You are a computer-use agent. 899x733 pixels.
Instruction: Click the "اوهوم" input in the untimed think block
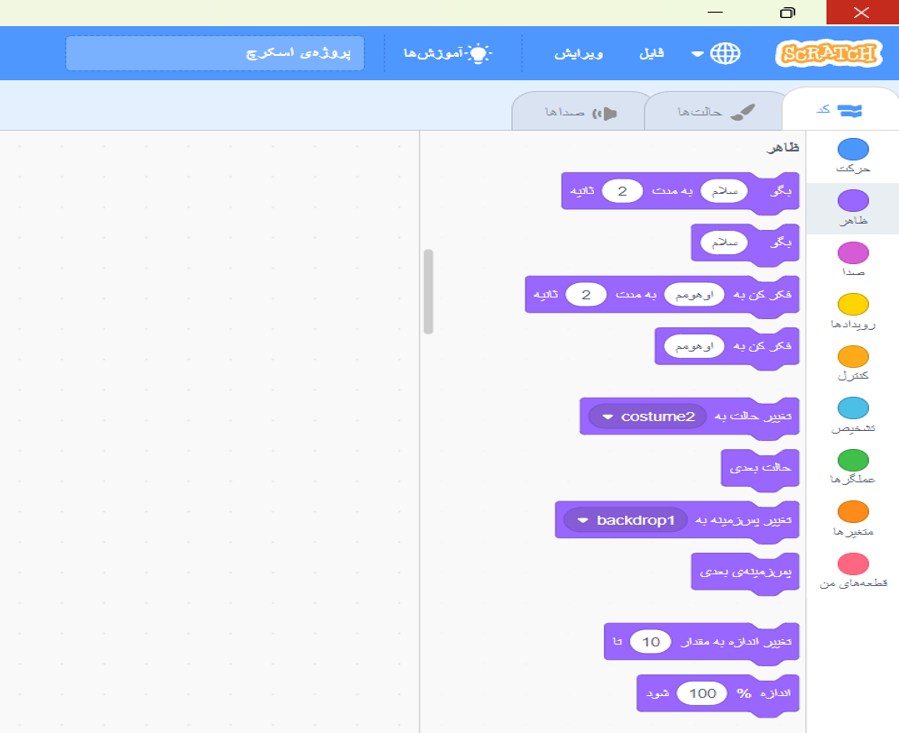694,346
